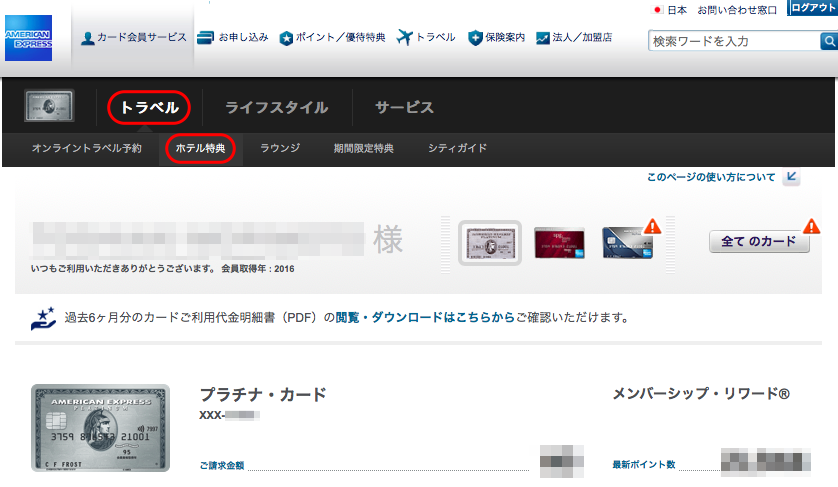The width and height of the screenshot is (838, 487).
Task: Open 期間限定特典 submenu item
Action: pos(363,148)
